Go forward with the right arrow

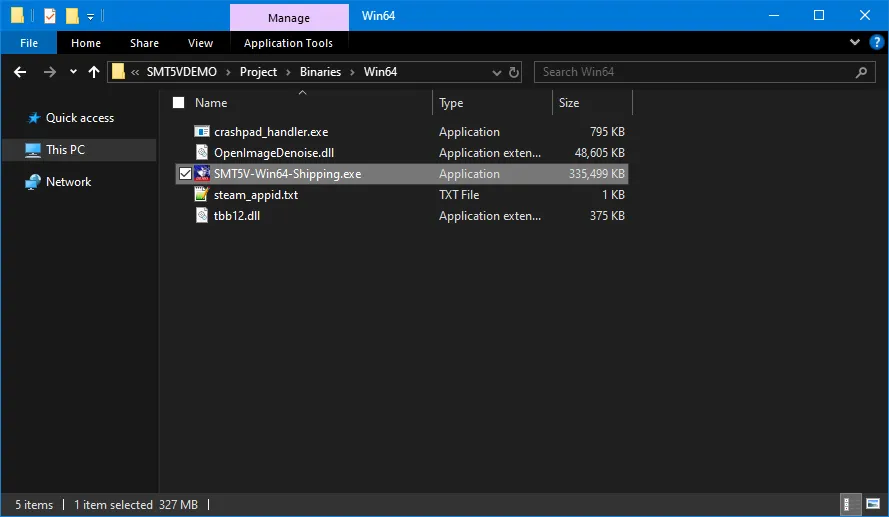coord(50,72)
